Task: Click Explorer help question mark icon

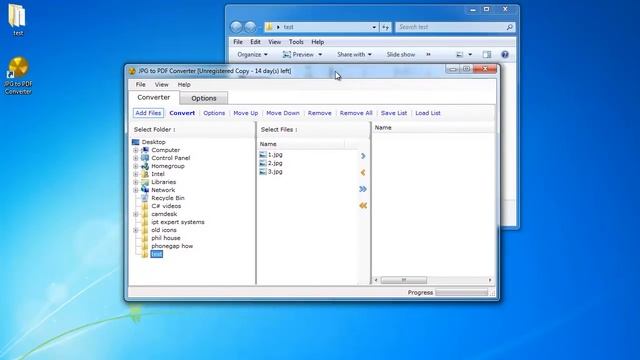Action: click(x=505, y=54)
